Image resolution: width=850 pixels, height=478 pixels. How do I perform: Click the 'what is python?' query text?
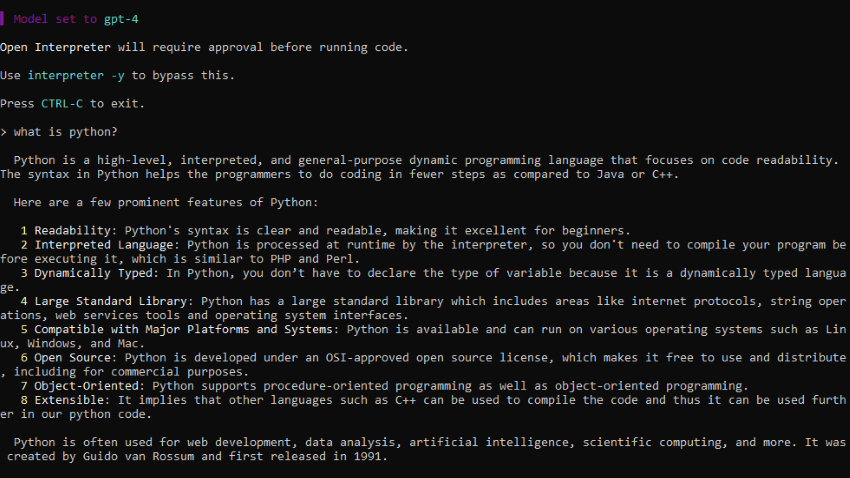point(66,132)
